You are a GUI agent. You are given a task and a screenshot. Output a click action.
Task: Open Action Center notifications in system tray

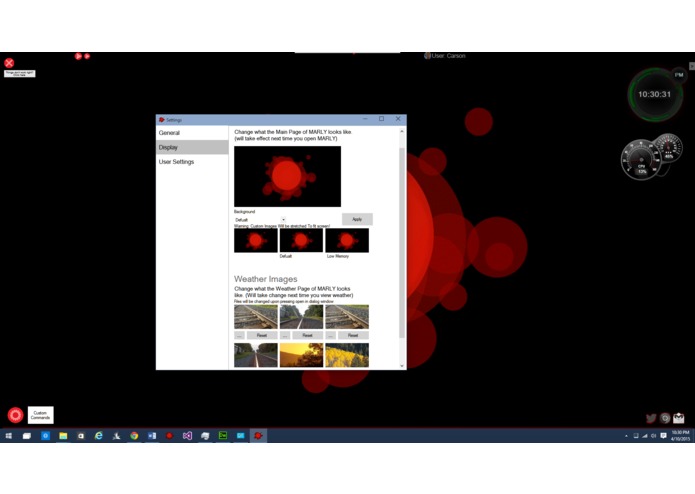(x=663, y=436)
